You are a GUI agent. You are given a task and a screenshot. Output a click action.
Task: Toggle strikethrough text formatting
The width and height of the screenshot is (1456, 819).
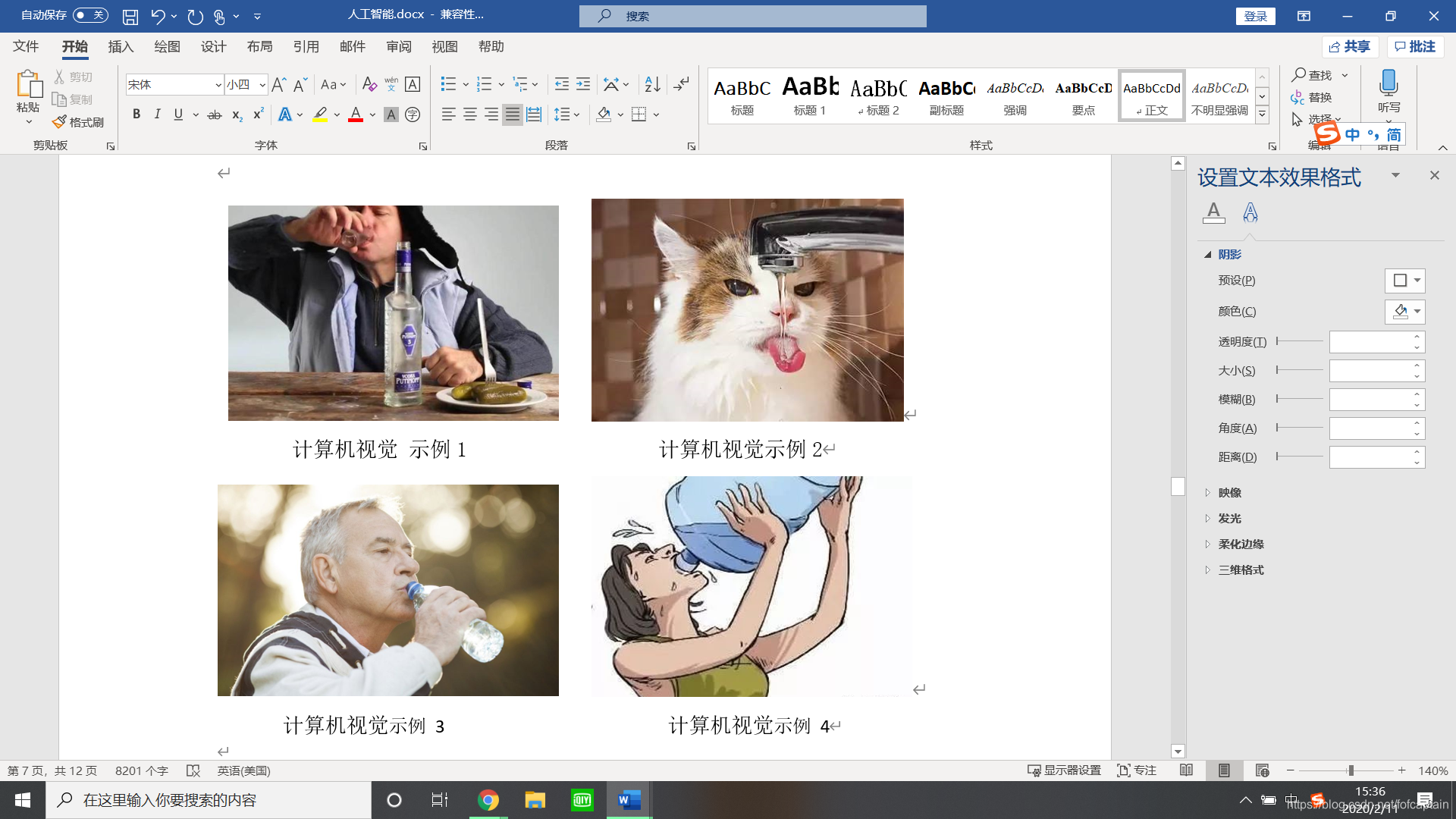click(x=215, y=115)
